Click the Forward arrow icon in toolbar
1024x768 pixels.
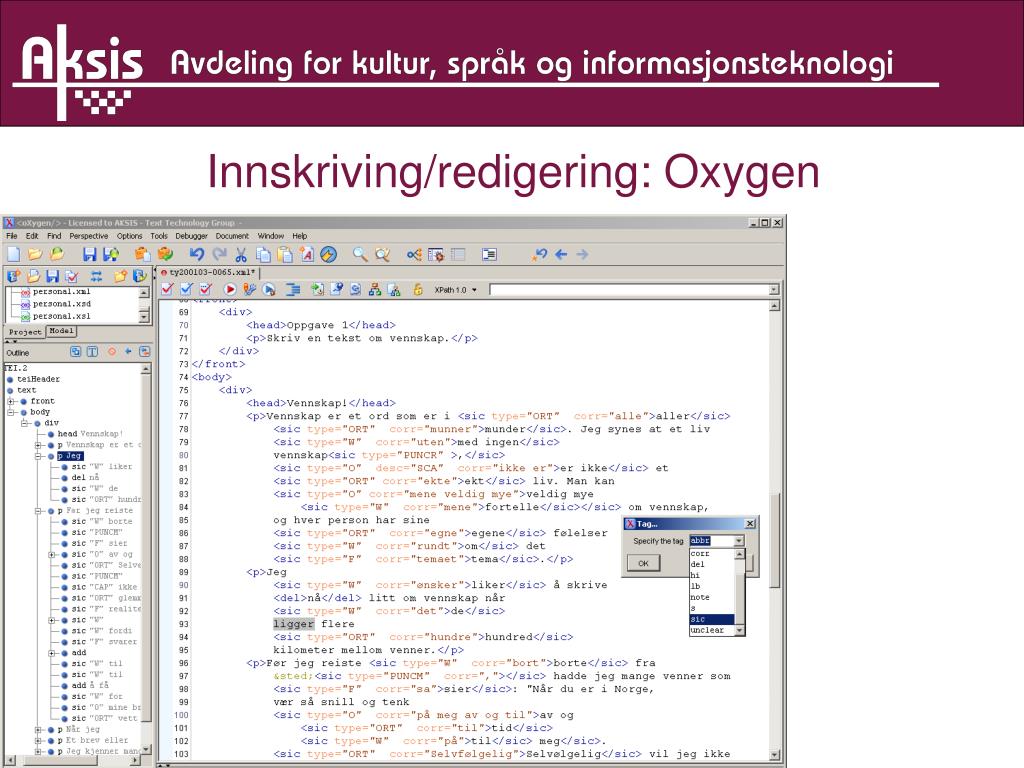coord(583,254)
